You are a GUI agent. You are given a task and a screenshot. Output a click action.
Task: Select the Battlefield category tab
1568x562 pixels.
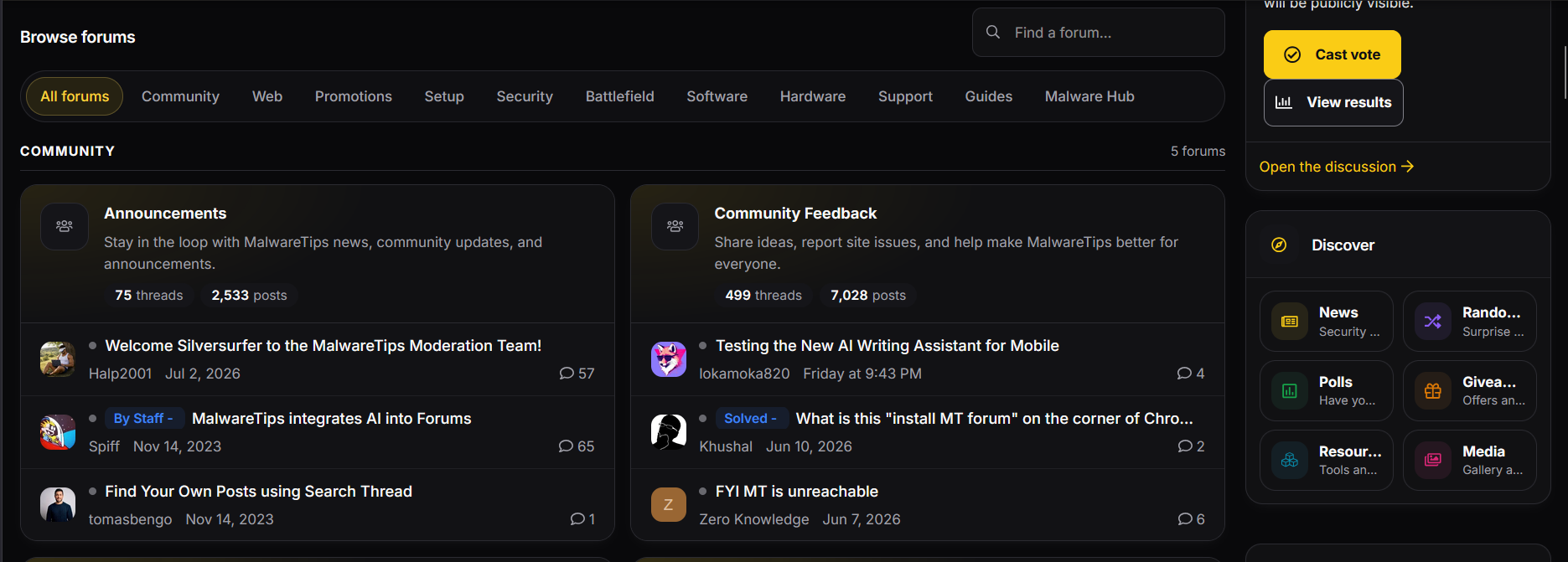point(620,96)
